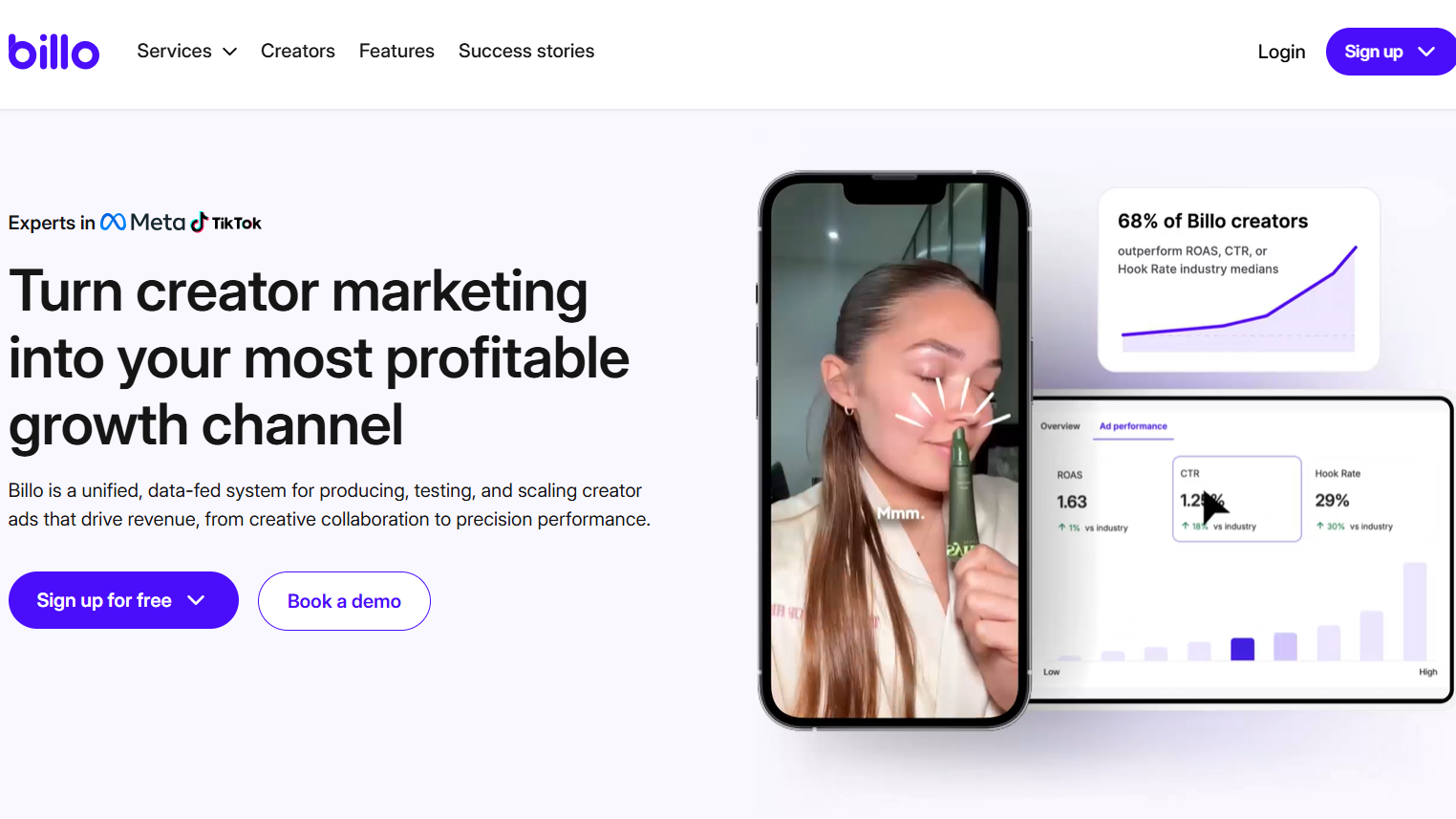Click the TikTok logo icon
The width and height of the screenshot is (1456, 819).
pyautogui.click(x=199, y=222)
